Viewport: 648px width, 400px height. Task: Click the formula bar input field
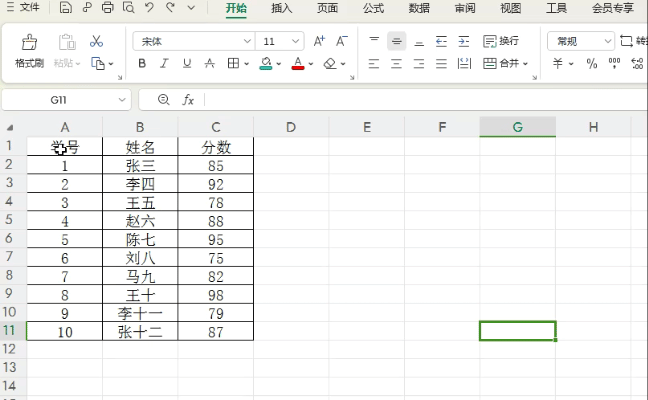tap(426, 100)
